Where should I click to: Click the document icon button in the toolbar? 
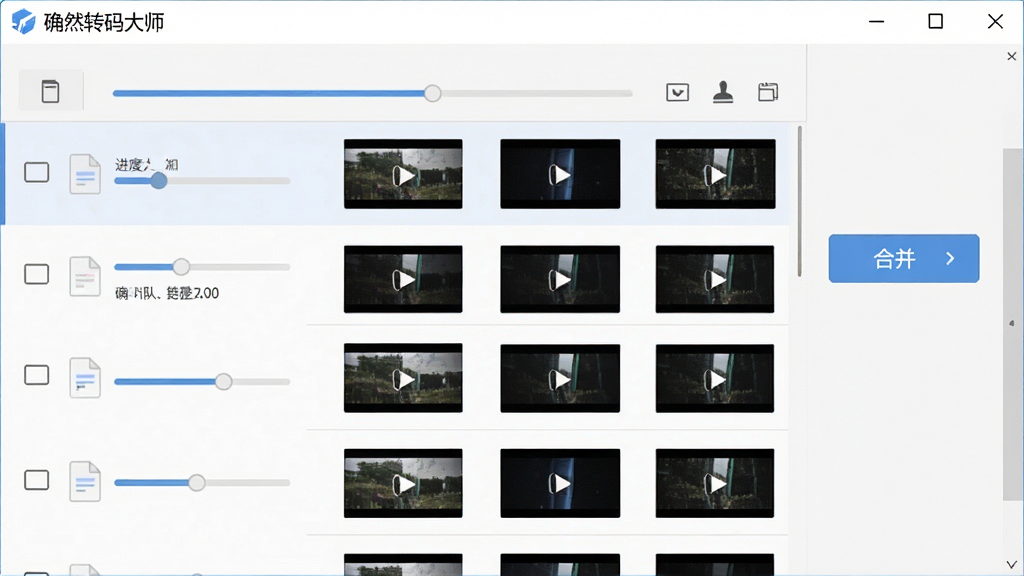(x=50, y=91)
